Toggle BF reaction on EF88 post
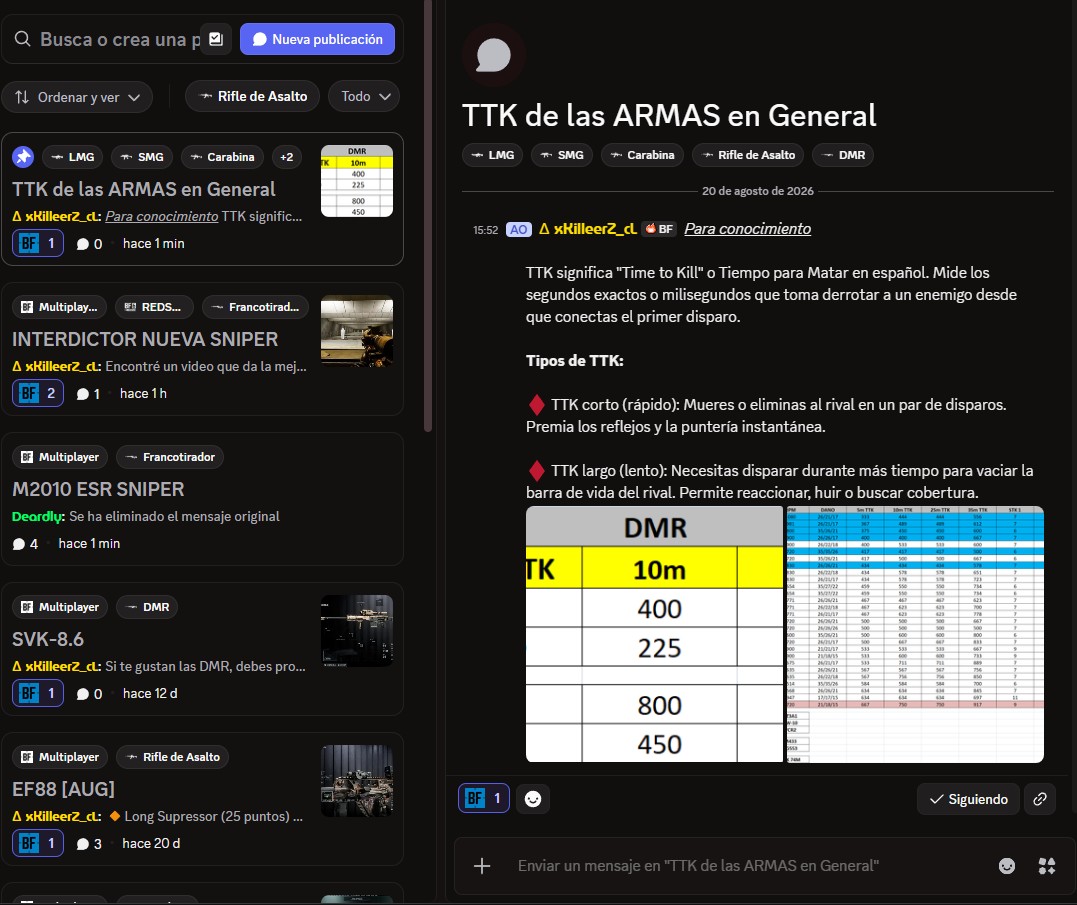 38,843
